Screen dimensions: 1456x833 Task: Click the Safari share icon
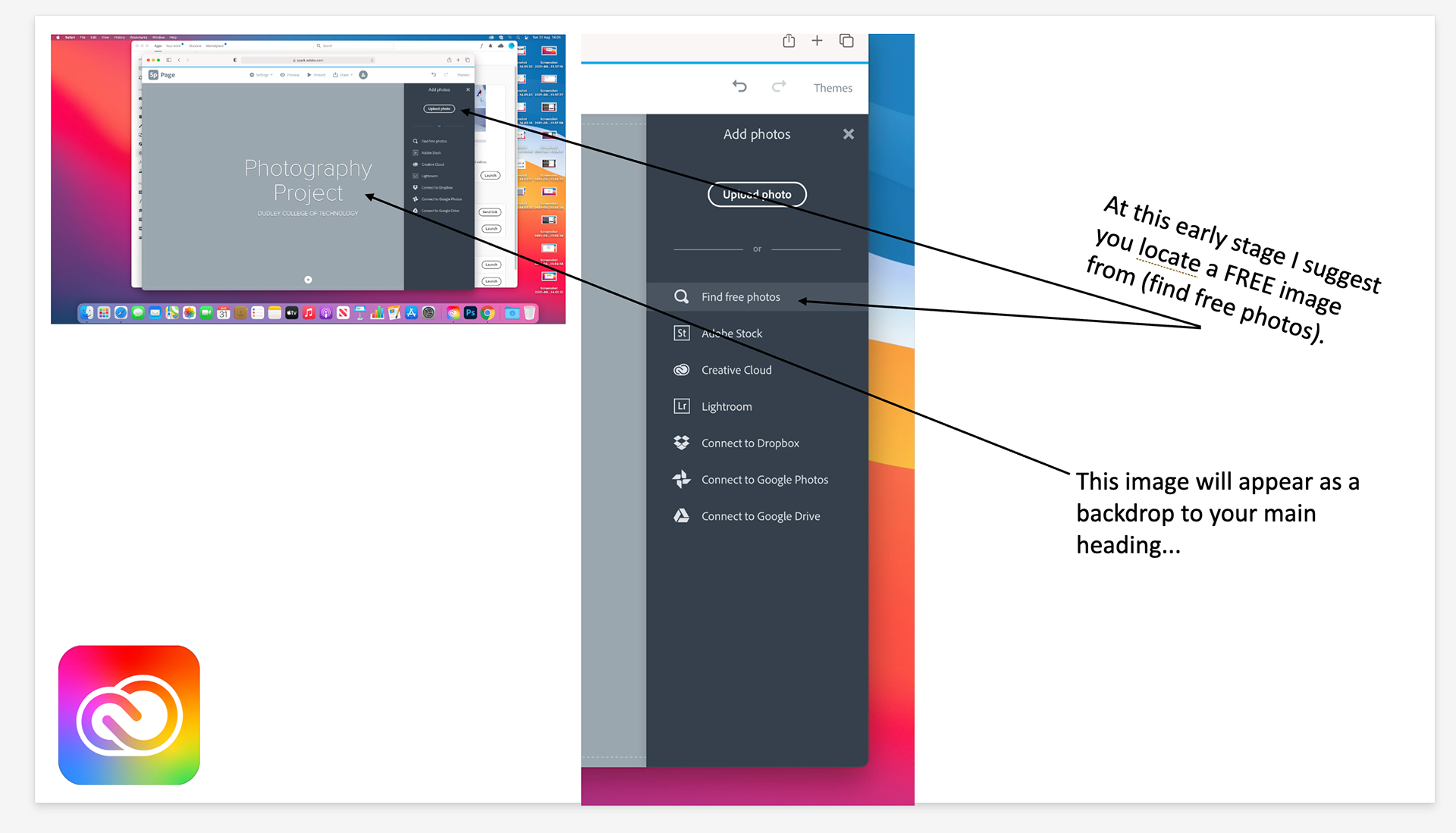(789, 41)
